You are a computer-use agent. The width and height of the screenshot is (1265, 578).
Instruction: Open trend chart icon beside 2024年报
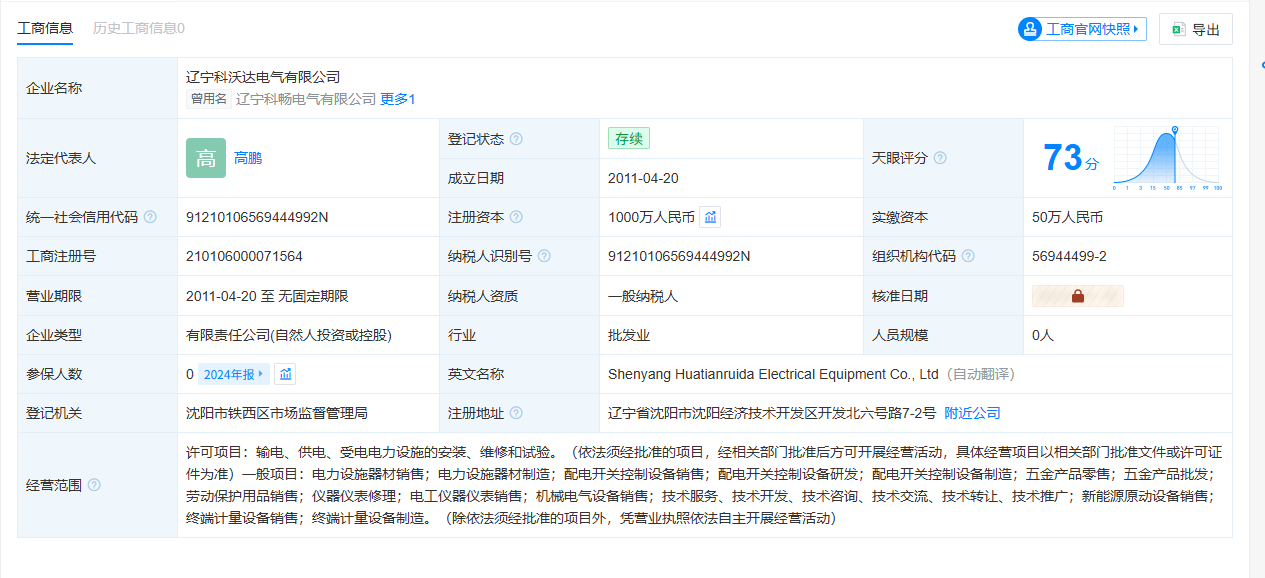click(x=286, y=374)
